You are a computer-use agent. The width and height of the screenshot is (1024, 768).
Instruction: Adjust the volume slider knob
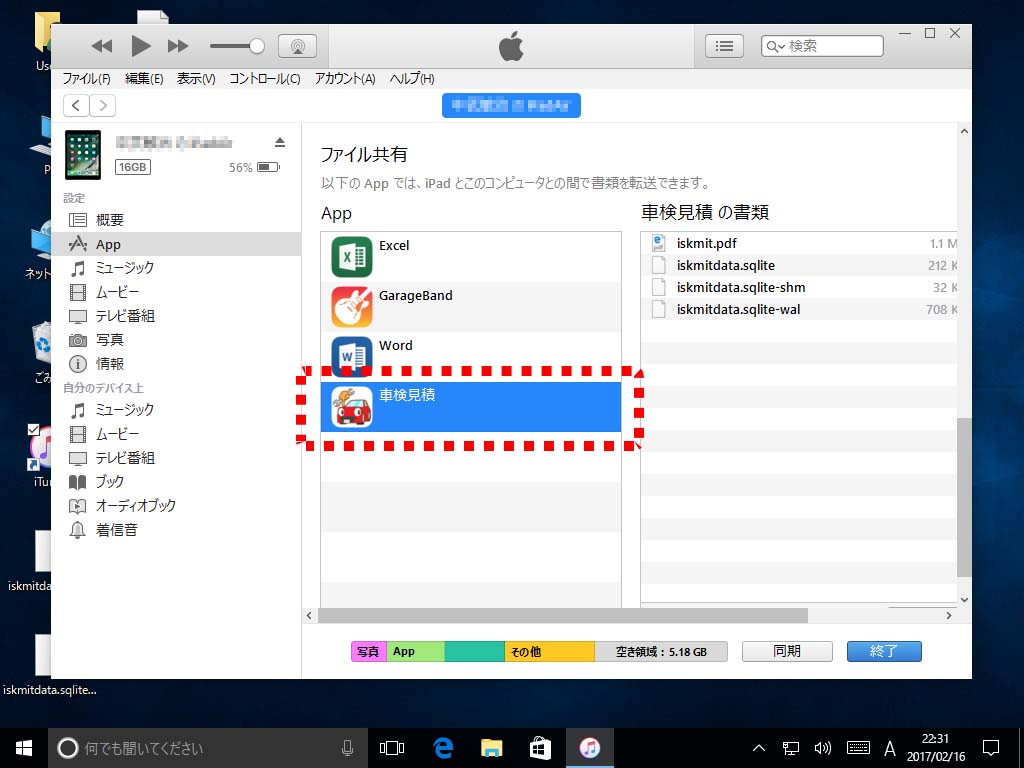tap(257, 46)
